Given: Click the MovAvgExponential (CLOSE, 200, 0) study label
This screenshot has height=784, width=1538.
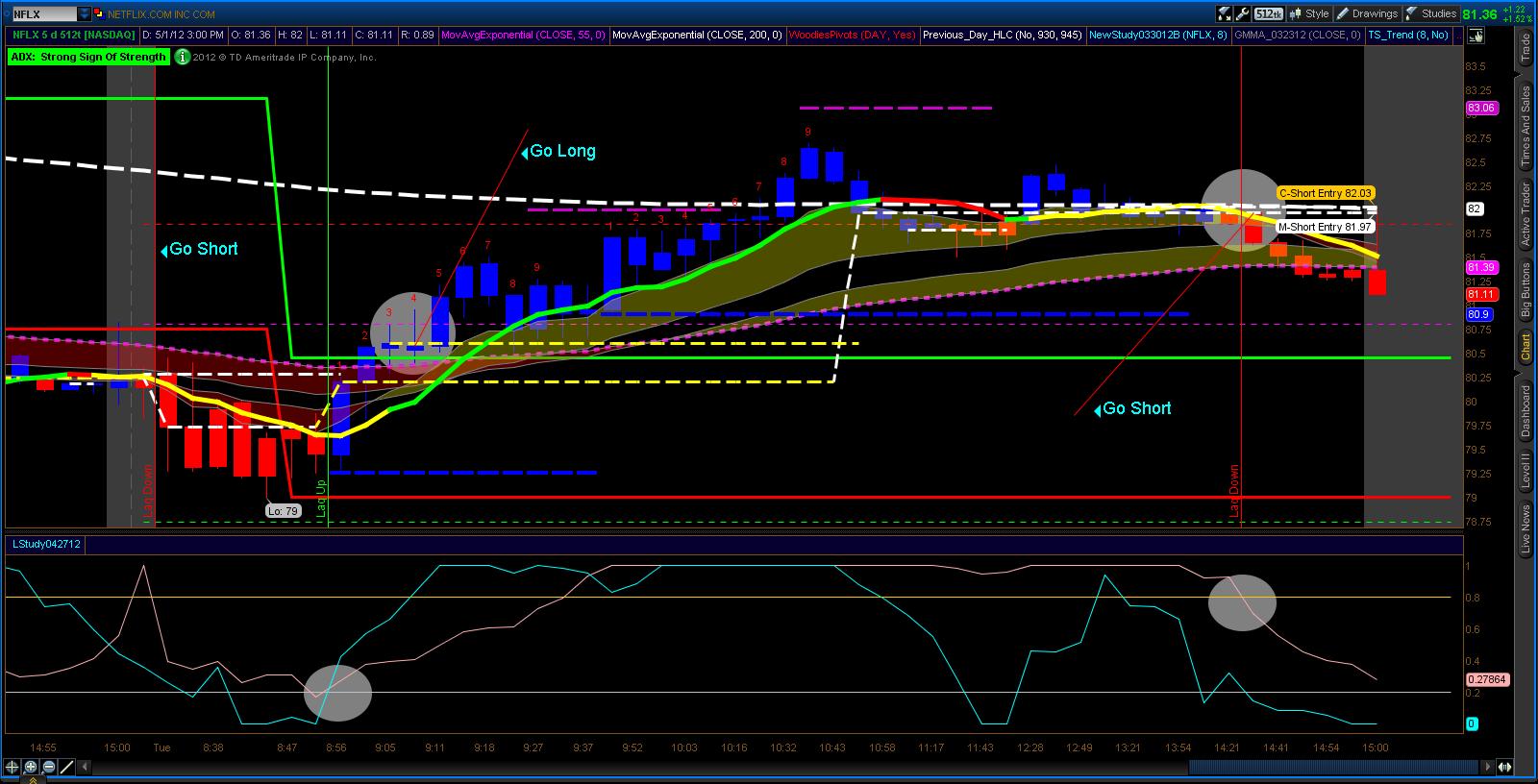Looking at the screenshot, I should (697, 36).
